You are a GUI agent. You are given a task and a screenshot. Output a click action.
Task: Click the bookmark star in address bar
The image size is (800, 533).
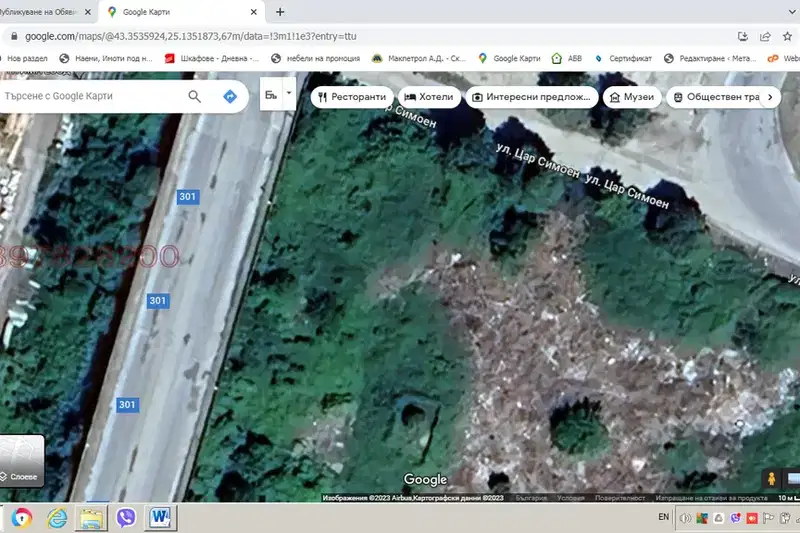coord(787,36)
